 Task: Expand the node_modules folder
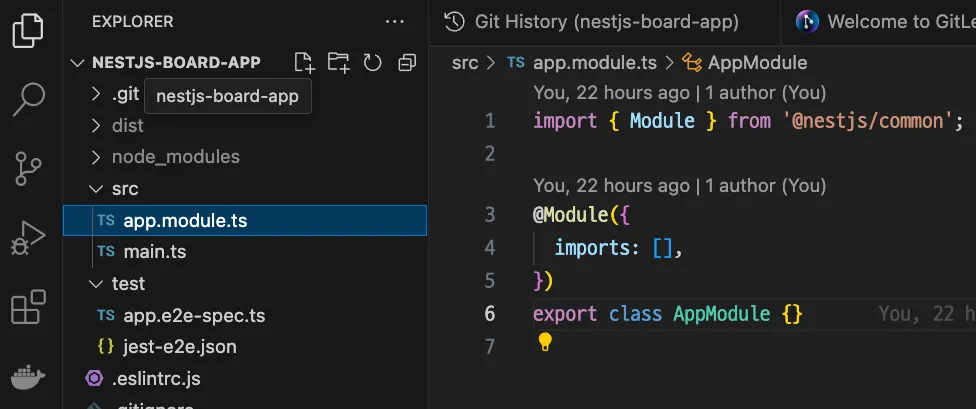point(95,157)
